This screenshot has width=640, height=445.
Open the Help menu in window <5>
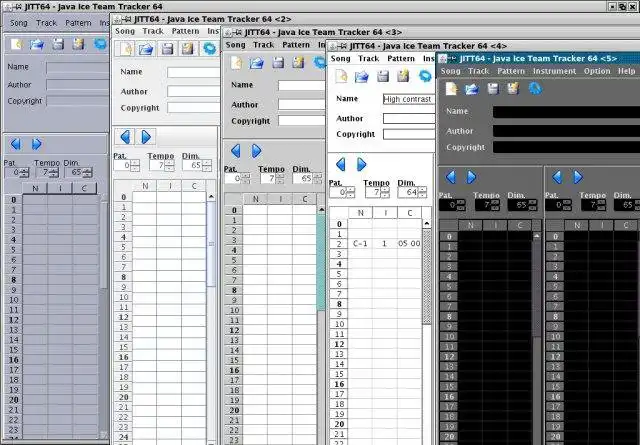(x=626, y=71)
